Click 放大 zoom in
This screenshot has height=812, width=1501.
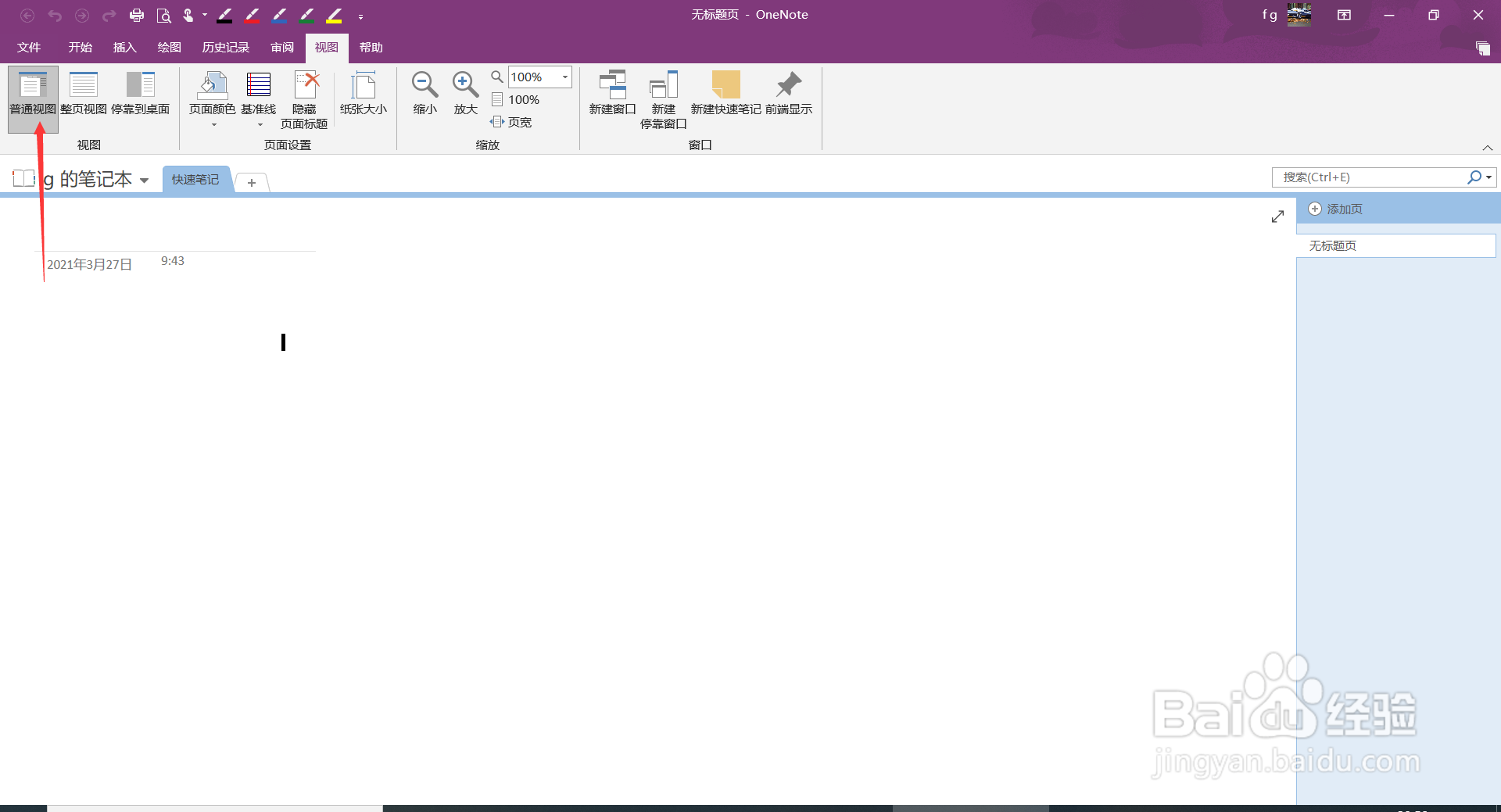click(x=466, y=94)
